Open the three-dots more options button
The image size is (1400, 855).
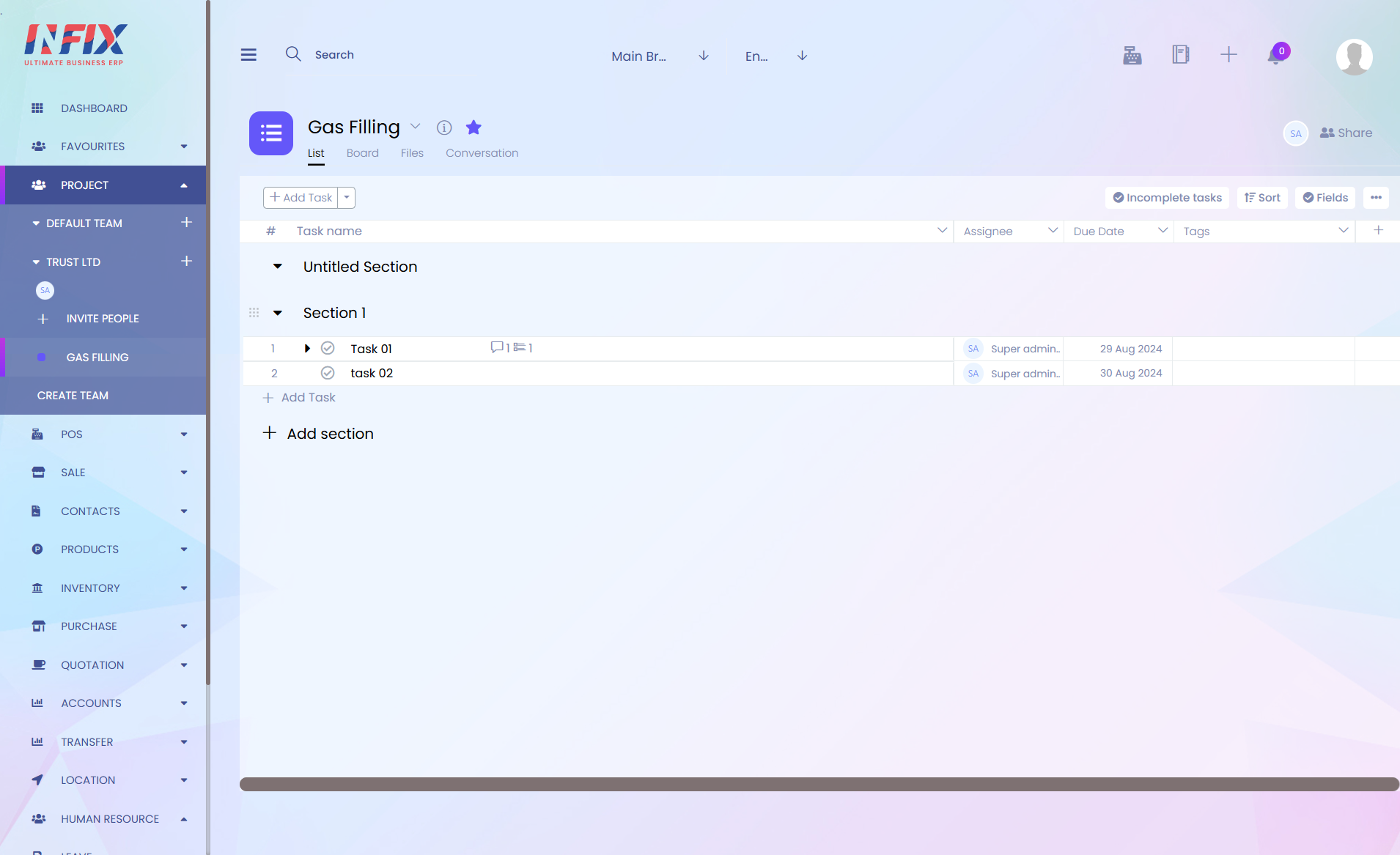(x=1376, y=198)
